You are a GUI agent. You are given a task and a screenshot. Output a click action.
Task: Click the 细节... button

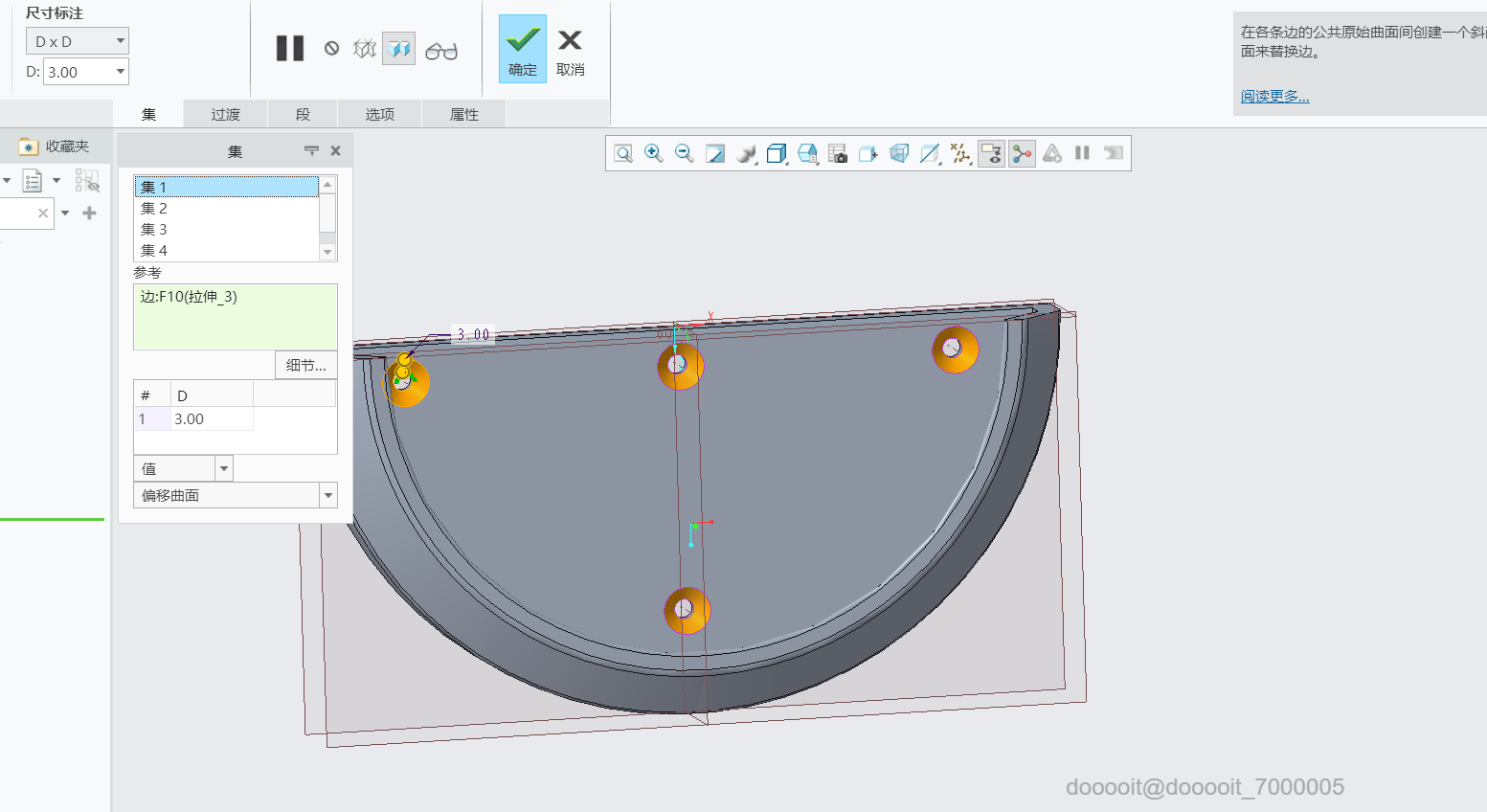point(306,365)
